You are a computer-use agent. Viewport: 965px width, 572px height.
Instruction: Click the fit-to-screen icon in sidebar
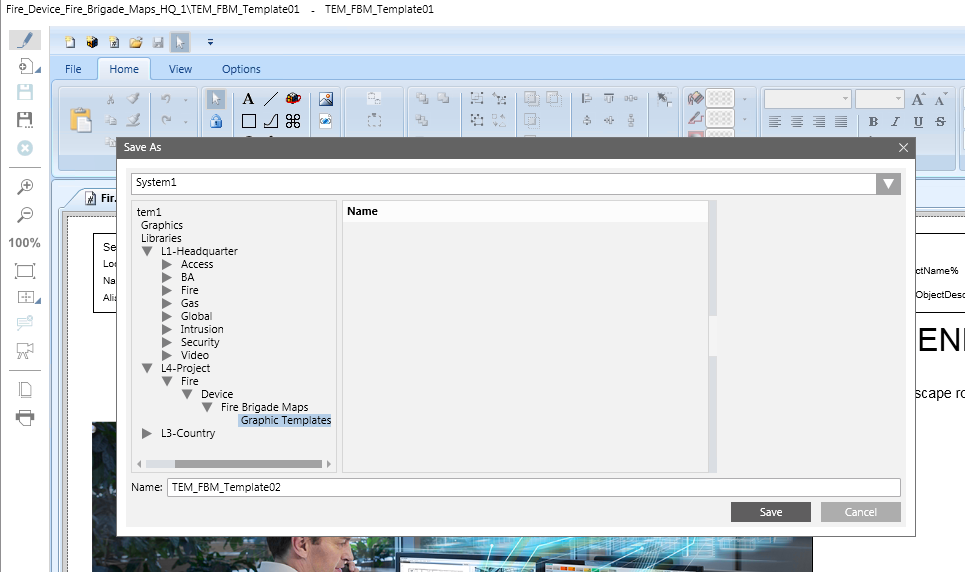pyautogui.click(x=25, y=271)
